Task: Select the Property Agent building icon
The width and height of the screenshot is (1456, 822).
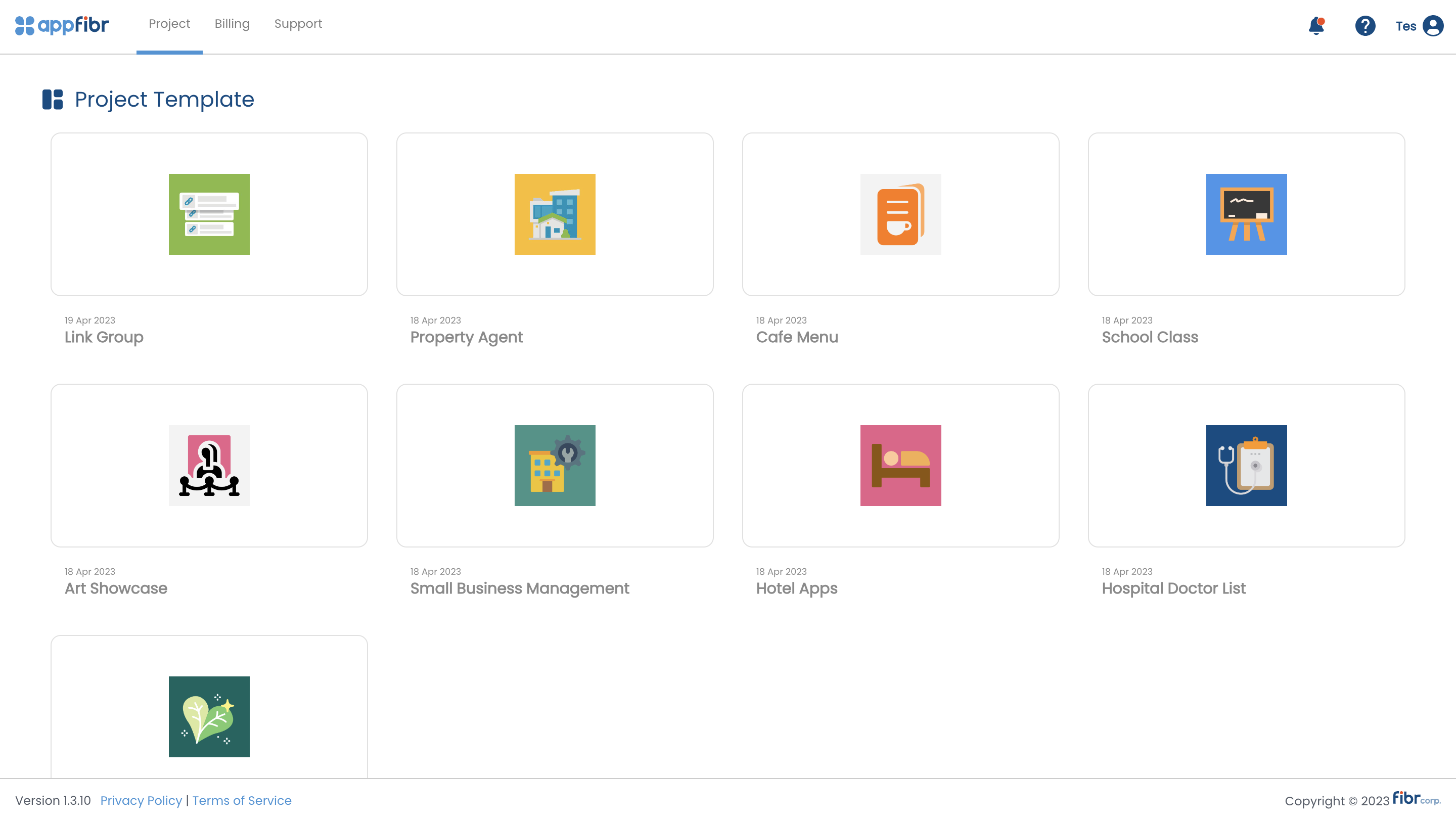Action: [x=555, y=214]
